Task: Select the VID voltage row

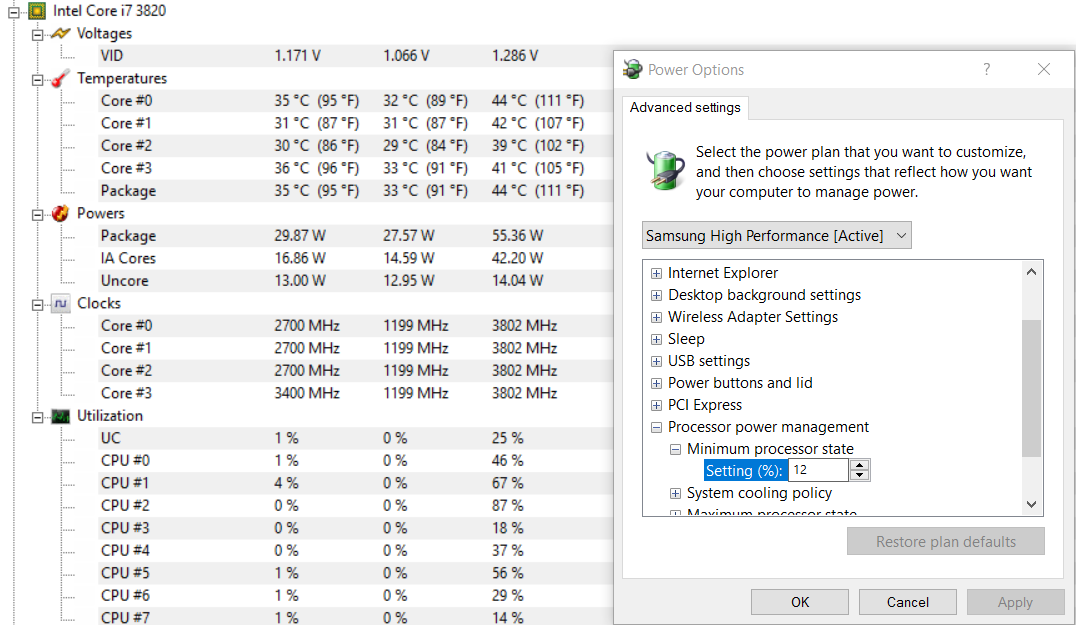Action: click(x=355, y=56)
